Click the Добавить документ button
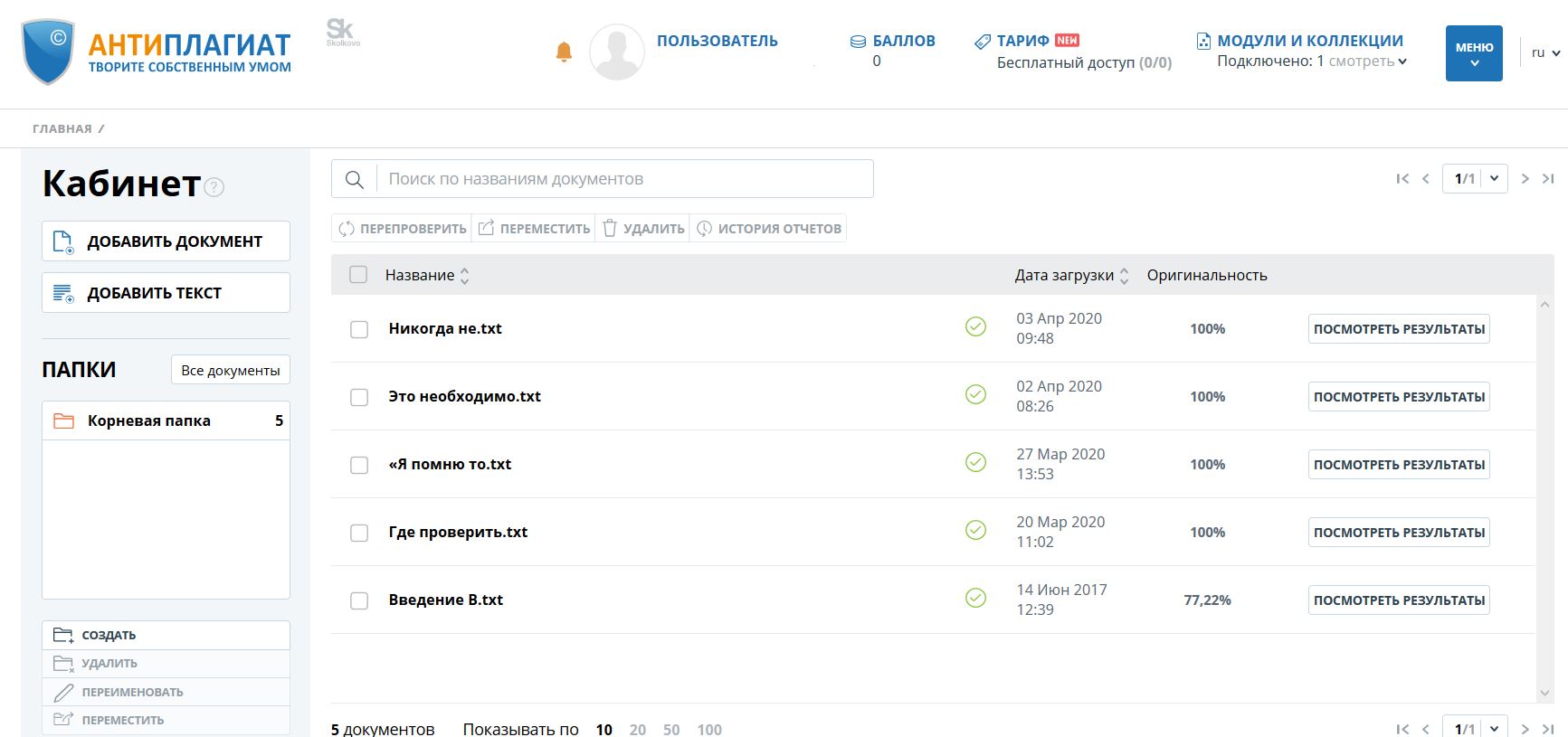 click(x=166, y=241)
